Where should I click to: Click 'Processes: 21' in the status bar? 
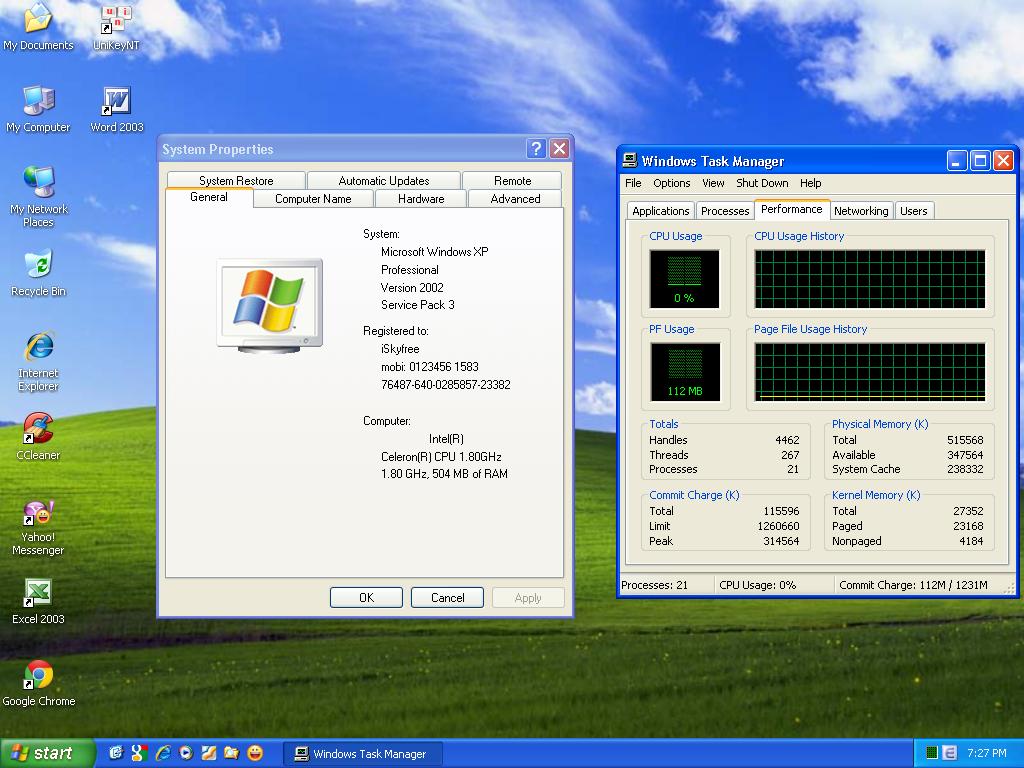pos(654,585)
